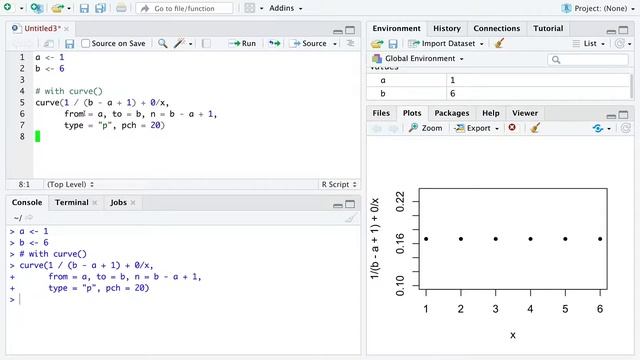
Task: Click the code tools magic wand
Action: coord(180,43)
